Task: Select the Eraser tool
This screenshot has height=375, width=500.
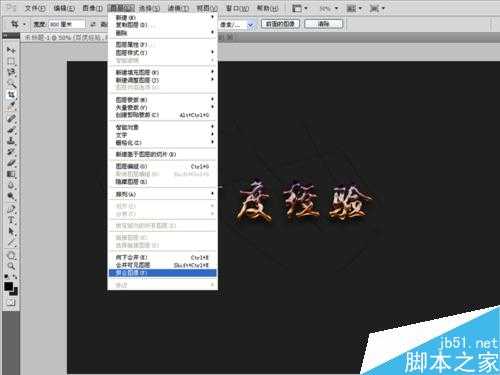Action: [x=11, y=163]
